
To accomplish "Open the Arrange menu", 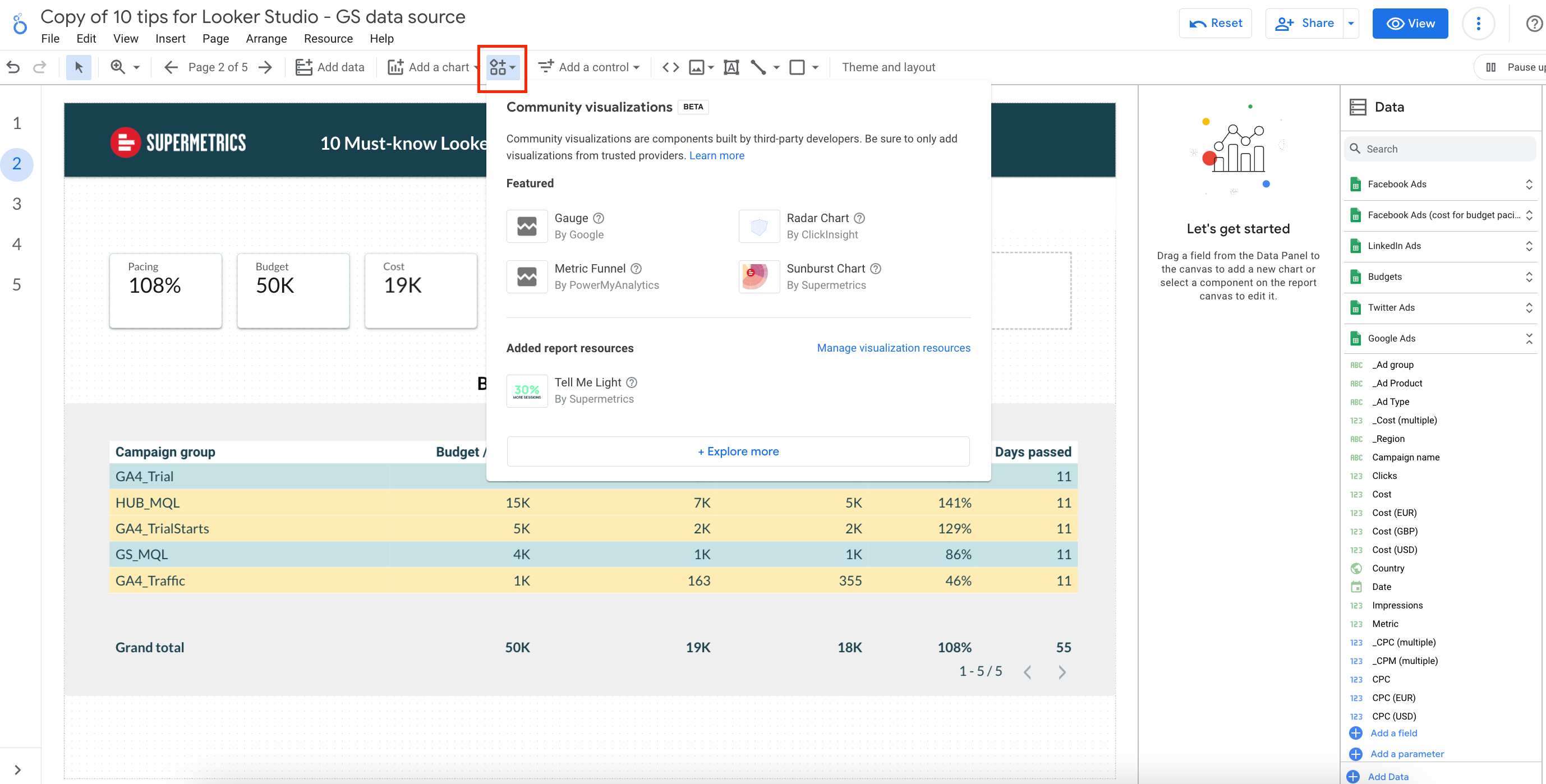I will pyautogui.click(x=266, y=38).
